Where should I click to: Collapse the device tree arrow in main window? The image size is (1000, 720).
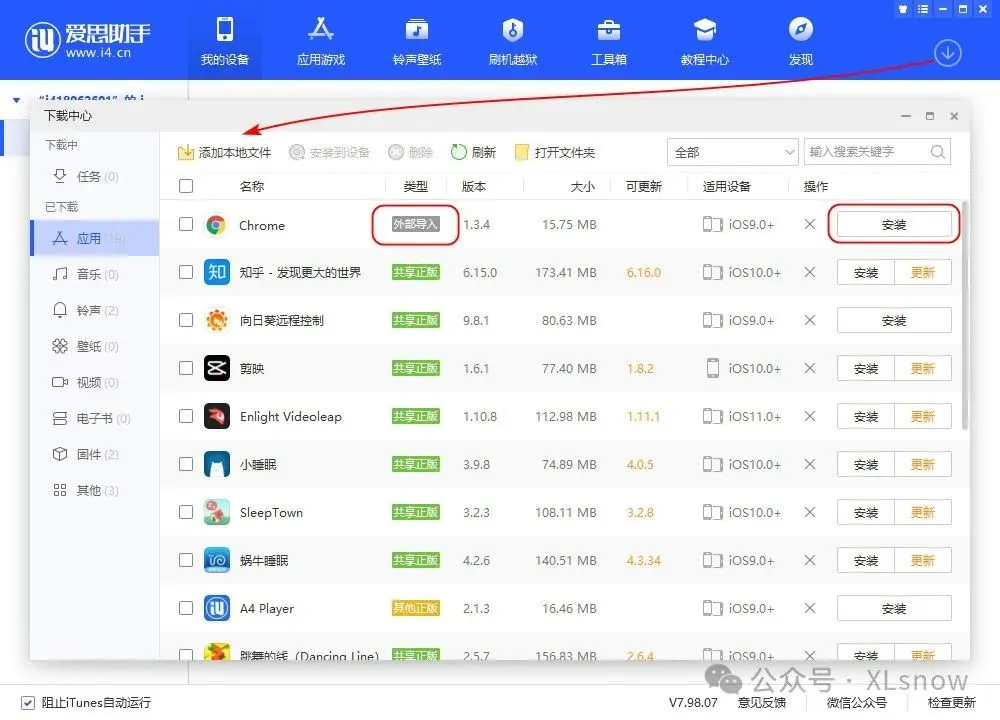point(17,100)
